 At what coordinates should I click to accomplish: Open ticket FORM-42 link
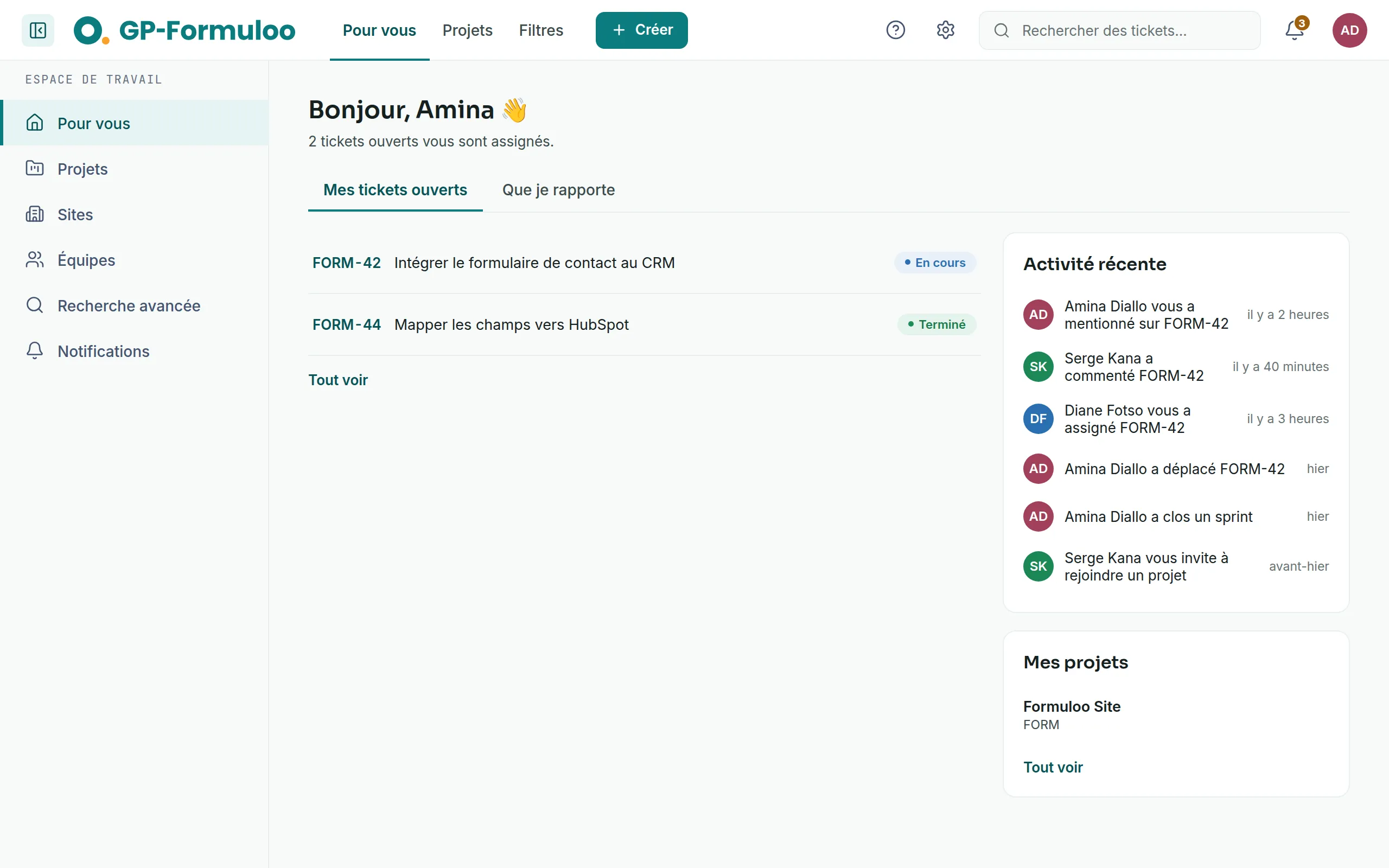(347, 263)
